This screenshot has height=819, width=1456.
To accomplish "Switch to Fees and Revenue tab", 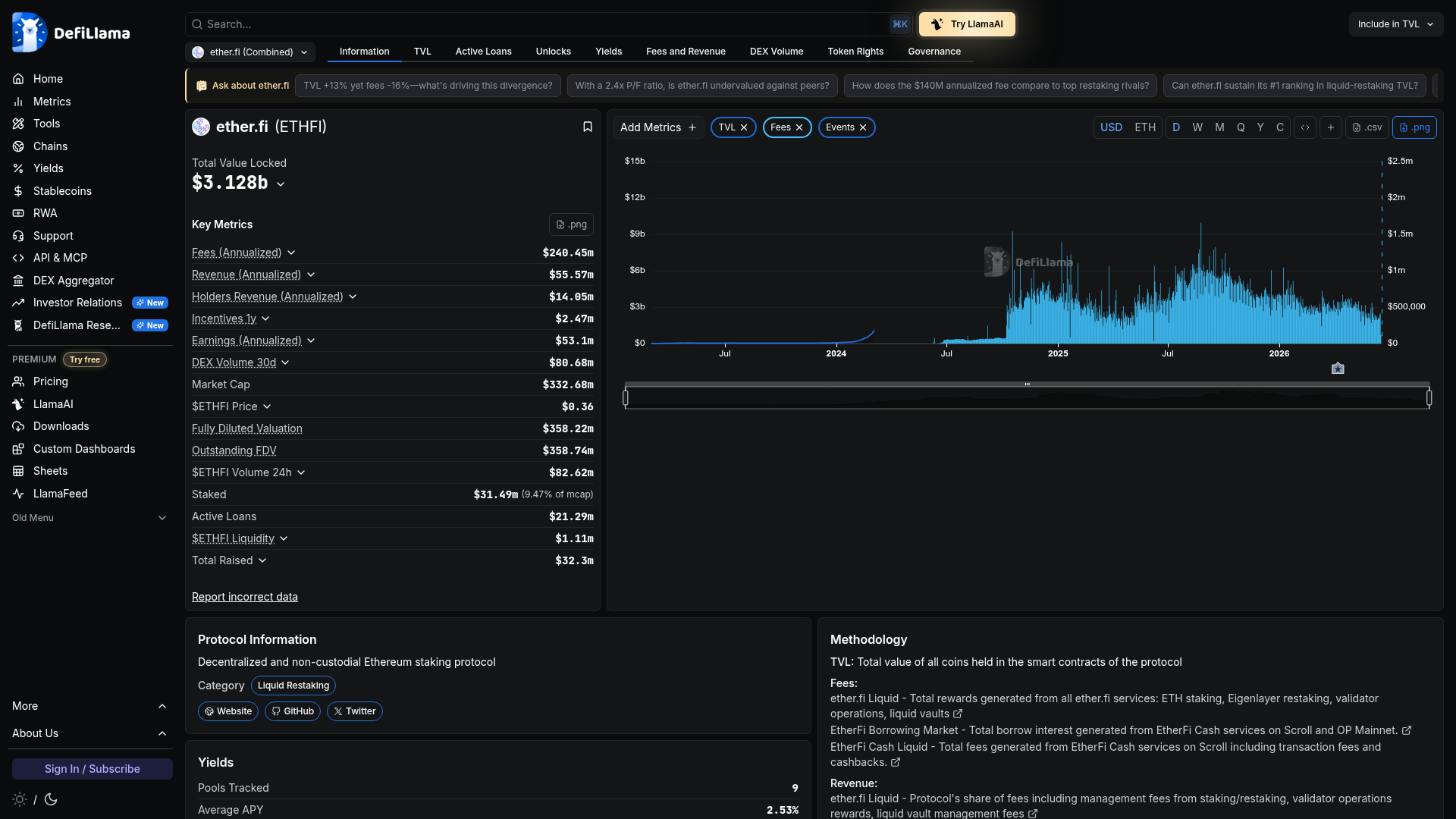I will point(686,52).
